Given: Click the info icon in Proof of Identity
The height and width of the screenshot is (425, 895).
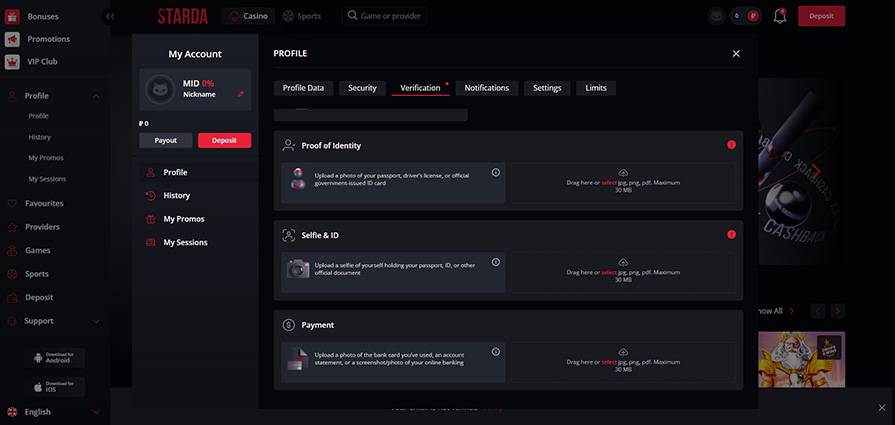Looking at the screenshot, I should (x=495, y=172).
